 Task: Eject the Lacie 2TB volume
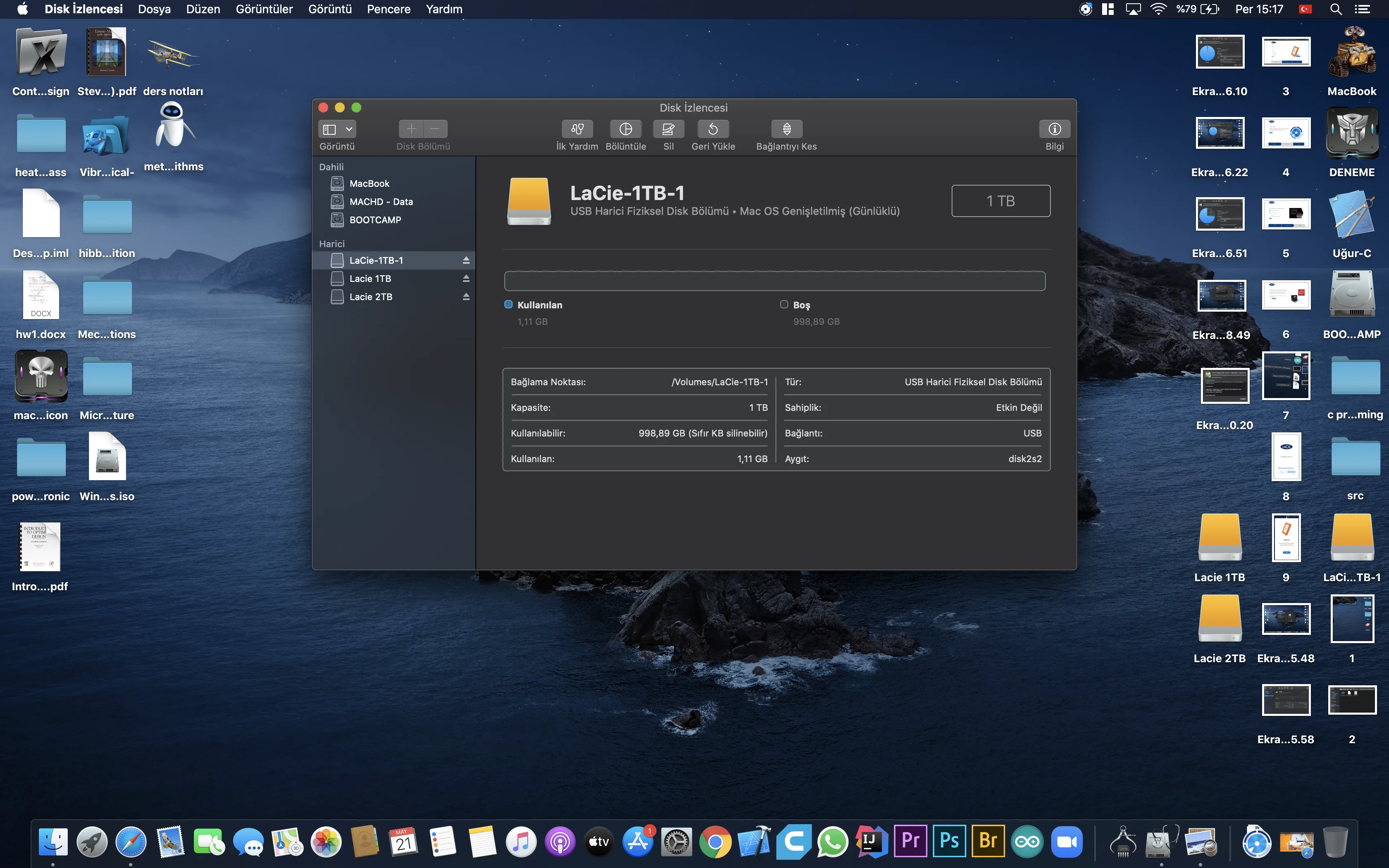click(466, 297)
